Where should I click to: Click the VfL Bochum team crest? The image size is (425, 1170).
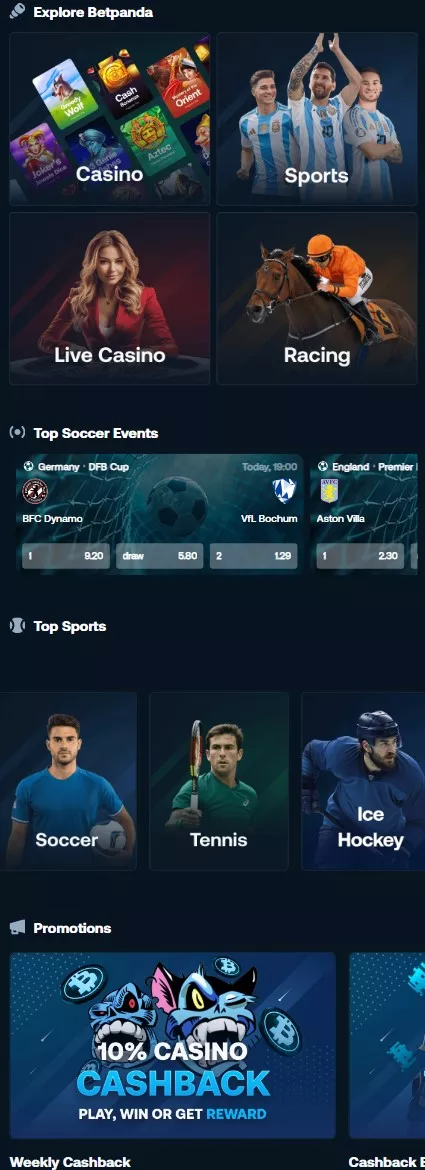[284, 491]
